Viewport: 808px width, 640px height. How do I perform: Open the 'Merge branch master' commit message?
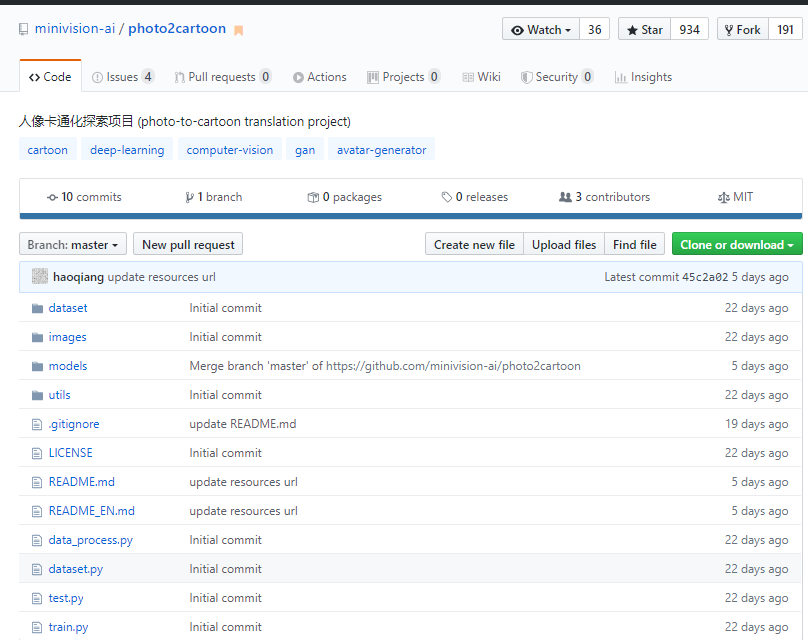[x=385, y=366]
